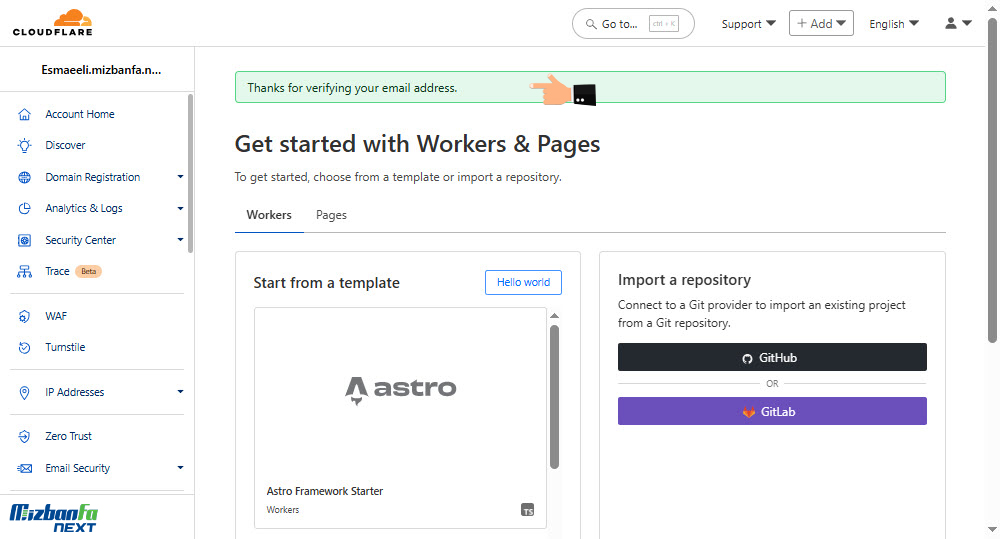Click the TS badge on Astro template
Screen dimensions: 1000x539
click(527, 510)
